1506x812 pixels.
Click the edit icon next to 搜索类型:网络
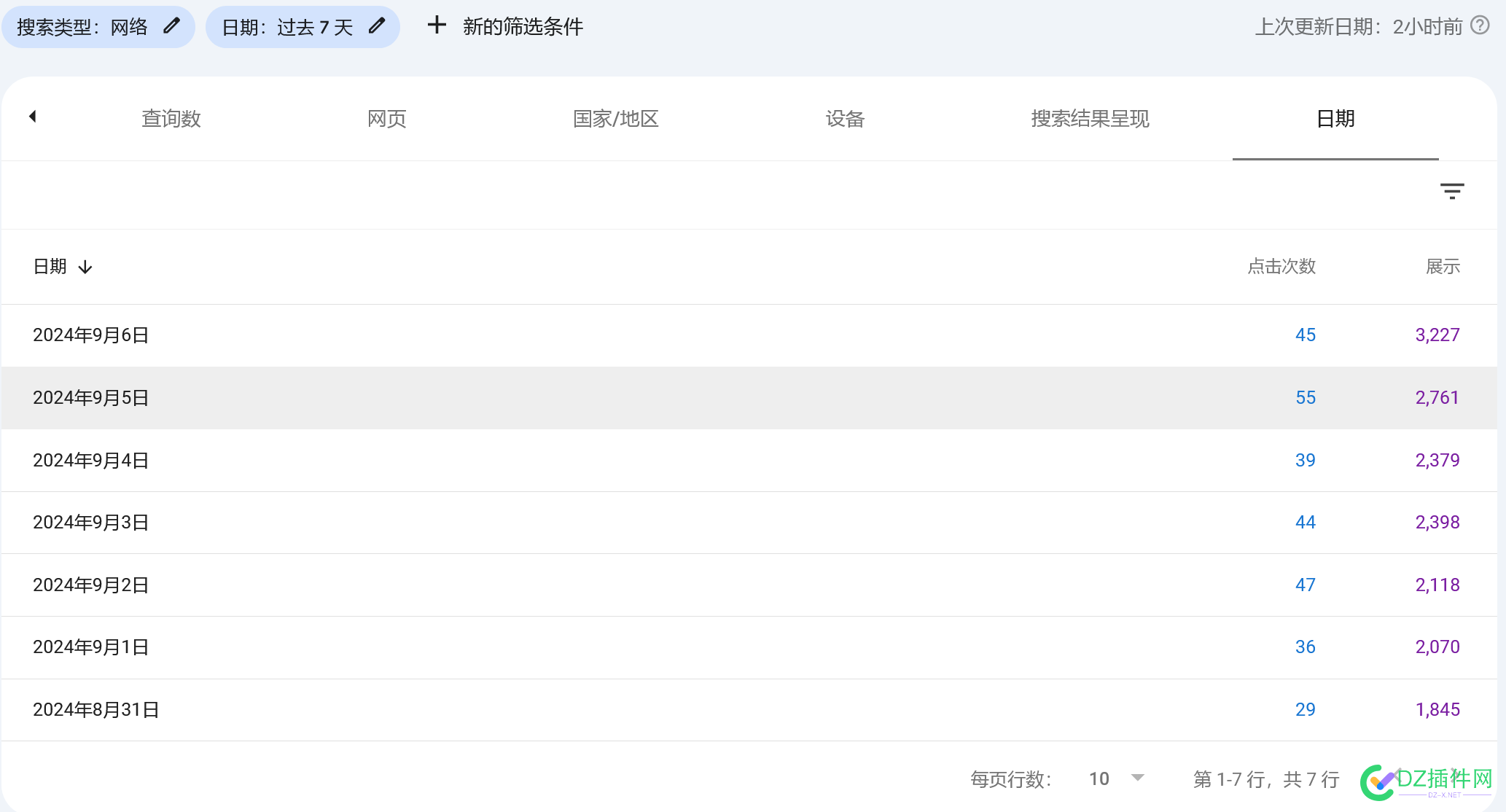point(171,27)
